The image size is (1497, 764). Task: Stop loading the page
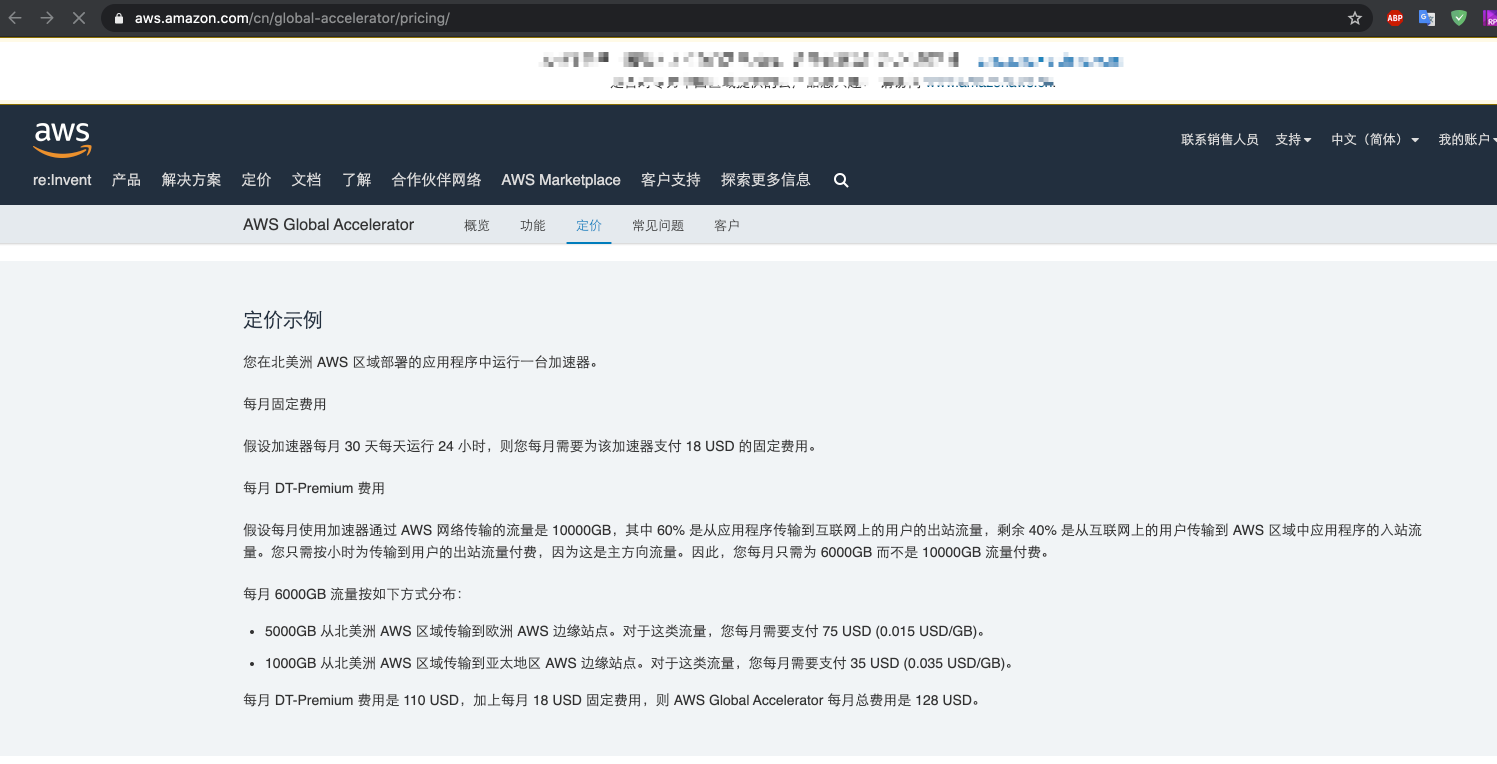pos(79,18)
